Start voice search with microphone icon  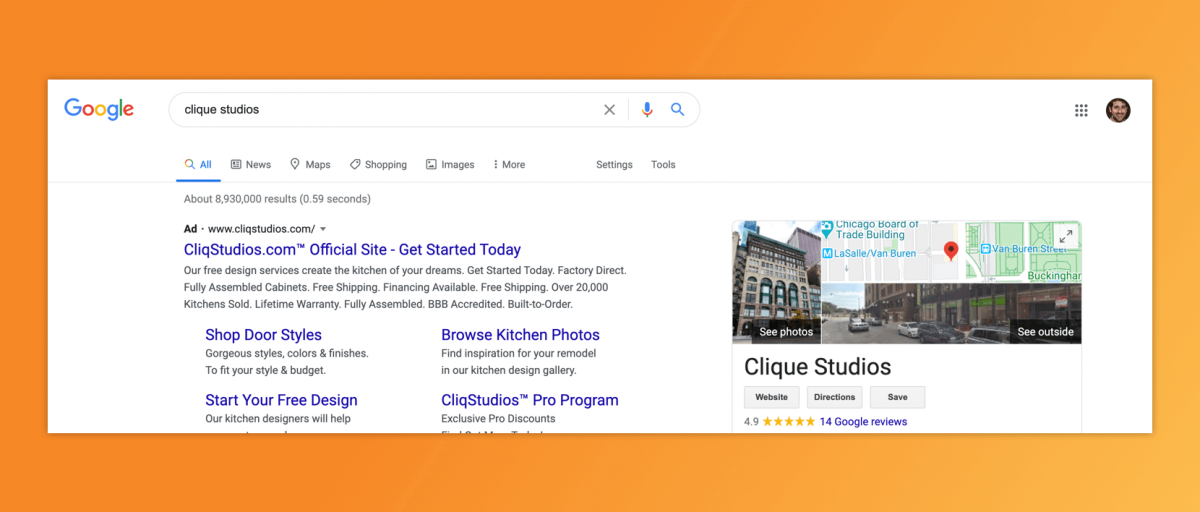coord(647,110)
